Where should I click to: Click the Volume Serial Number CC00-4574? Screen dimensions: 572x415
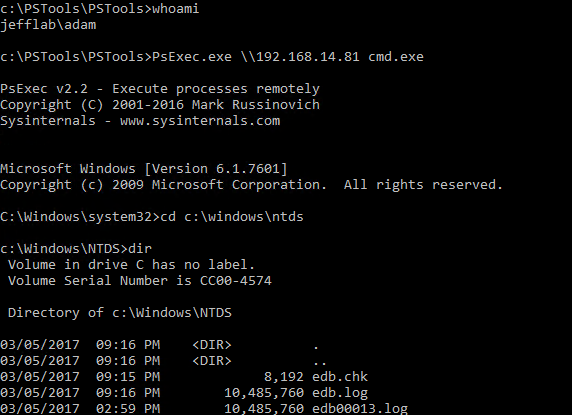coord(140,280)
